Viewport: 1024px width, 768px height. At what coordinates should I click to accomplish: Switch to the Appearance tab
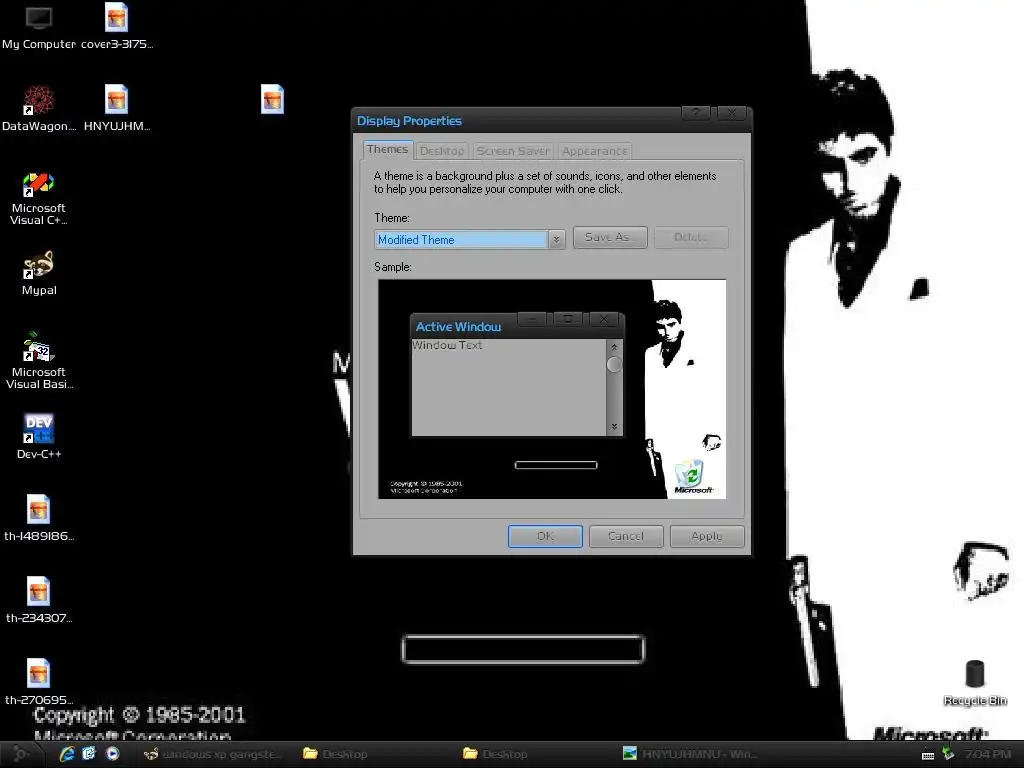594,151
